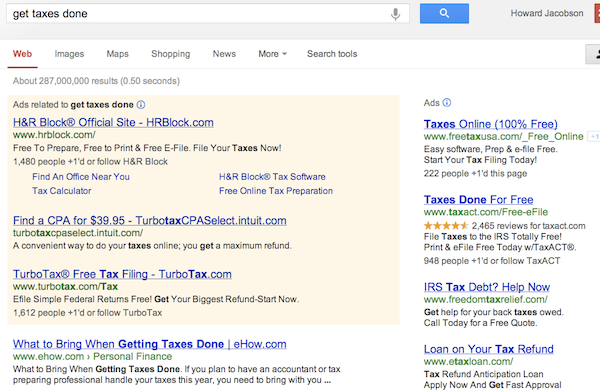The width and height of the screenshot is (600, 392).
Task: Click www.freedomtaxrelief.com/ URL text
Action: 486,299
